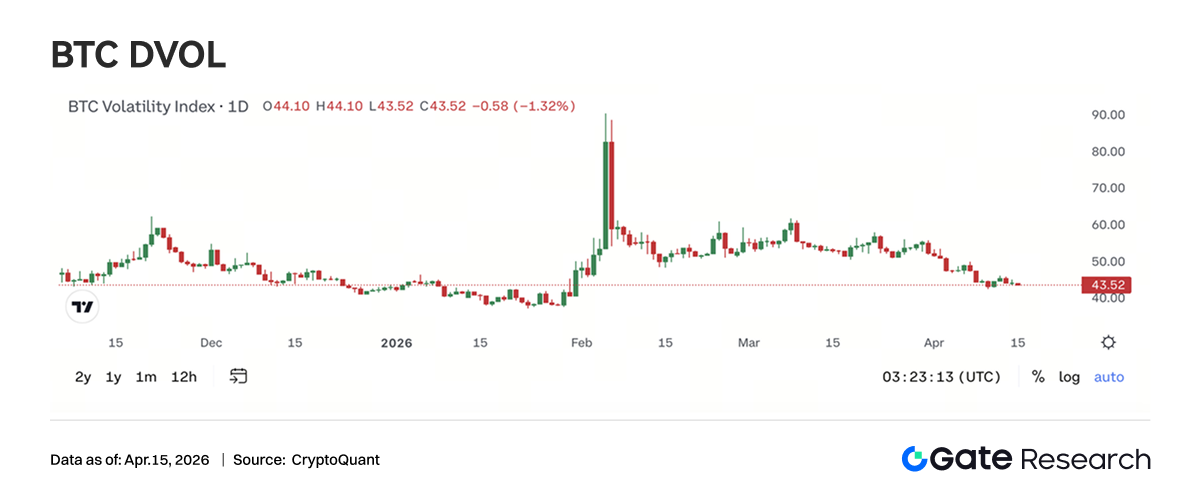
Task: Open chart settings via the gear icon
Action: pos(1108,342)
